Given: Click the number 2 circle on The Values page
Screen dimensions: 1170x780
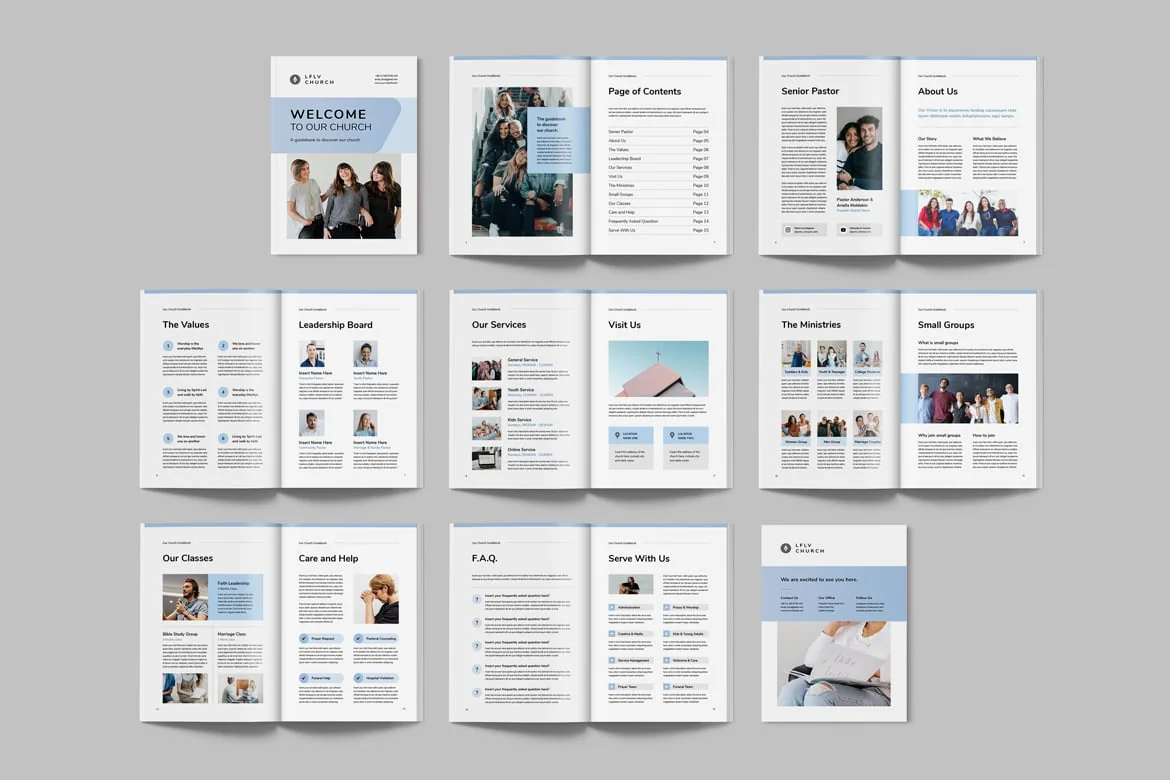Looking at the screenshot, I should coord(223,346).
